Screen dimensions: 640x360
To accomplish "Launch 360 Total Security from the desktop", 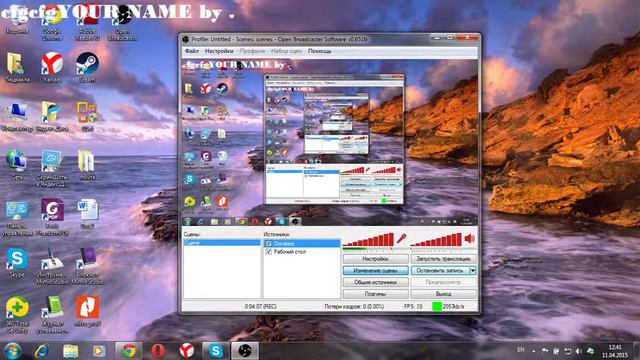I will pos(17,315).
